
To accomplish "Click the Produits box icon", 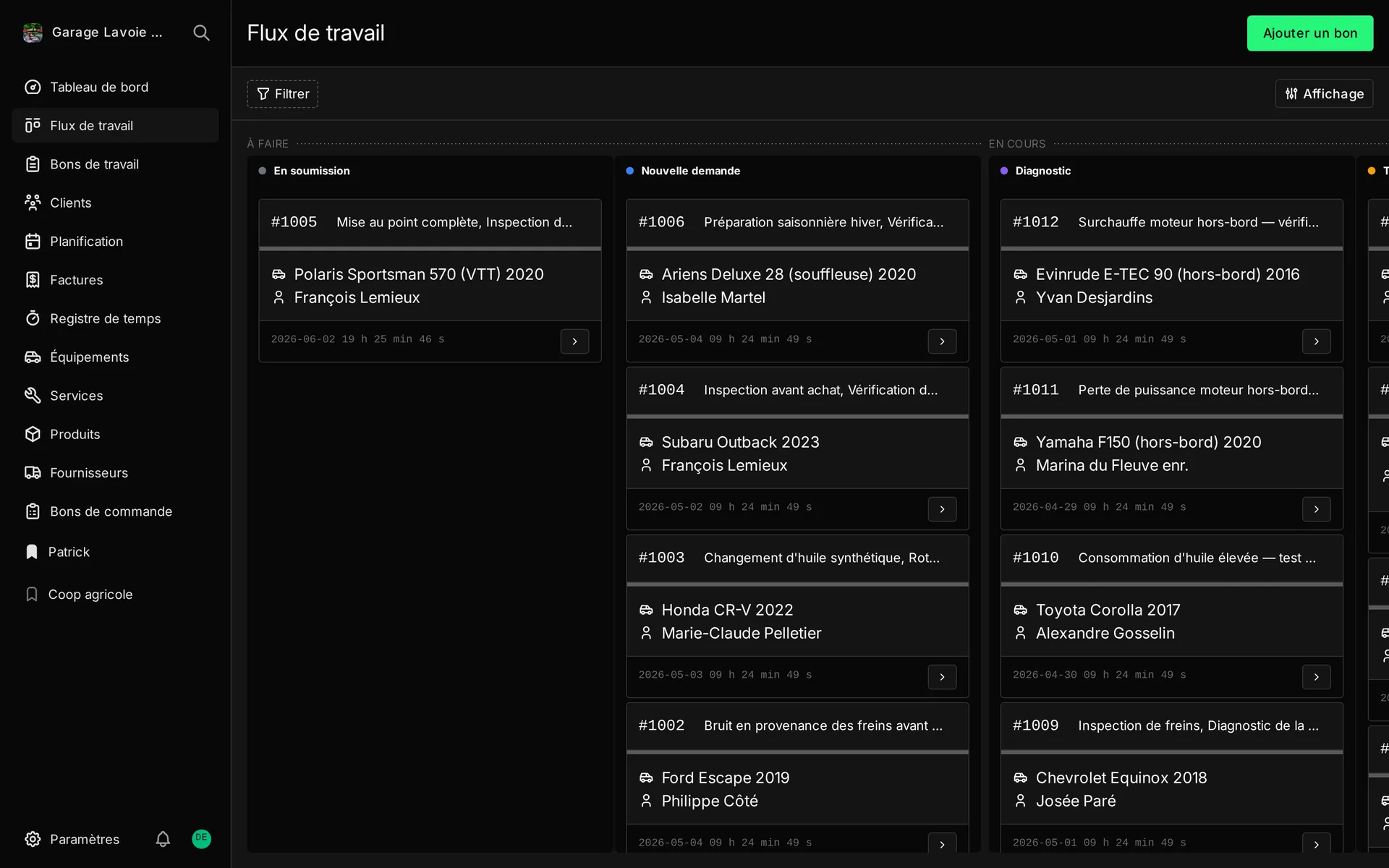I will [33, 434].
